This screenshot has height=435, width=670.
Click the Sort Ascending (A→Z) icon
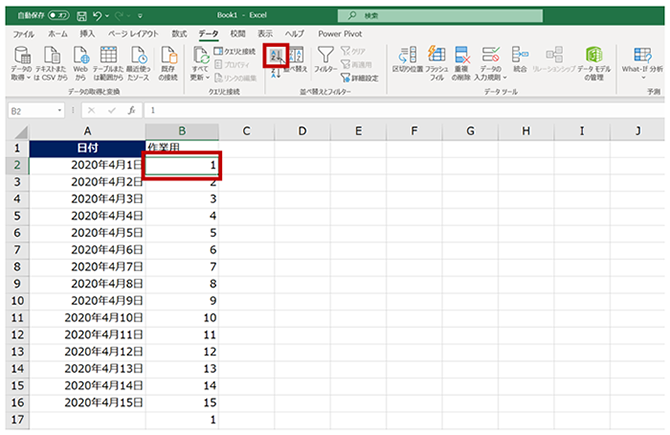(277, 55)
